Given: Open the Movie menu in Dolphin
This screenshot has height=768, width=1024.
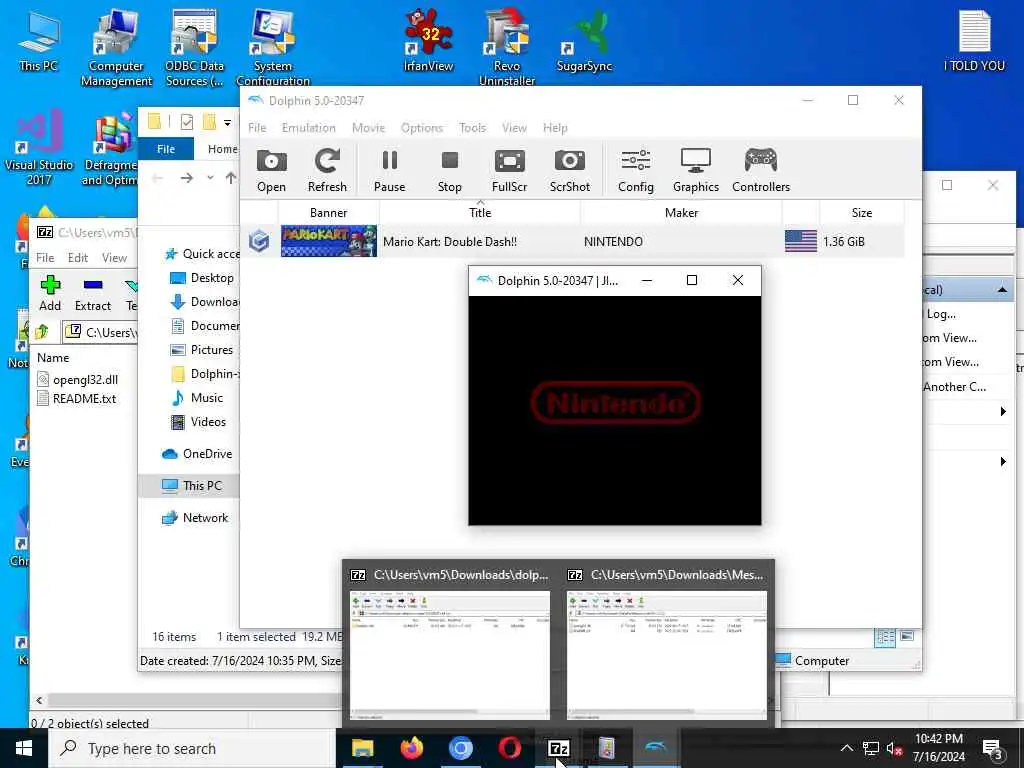Looking at the screenshot, I should point(368,128).
